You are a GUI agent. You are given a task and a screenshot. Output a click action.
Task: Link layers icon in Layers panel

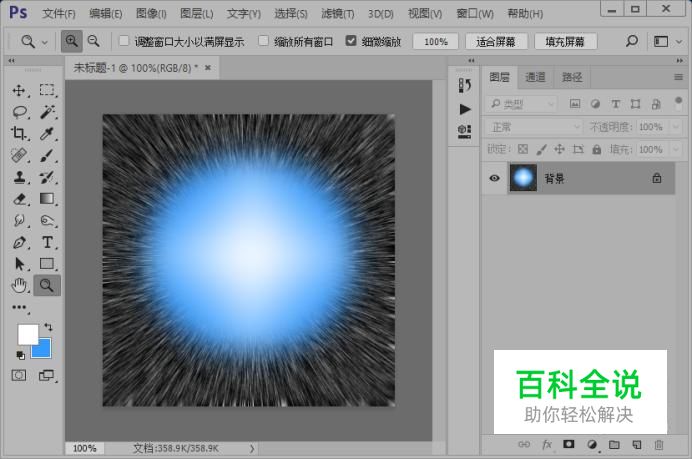(x=524, y=444)
